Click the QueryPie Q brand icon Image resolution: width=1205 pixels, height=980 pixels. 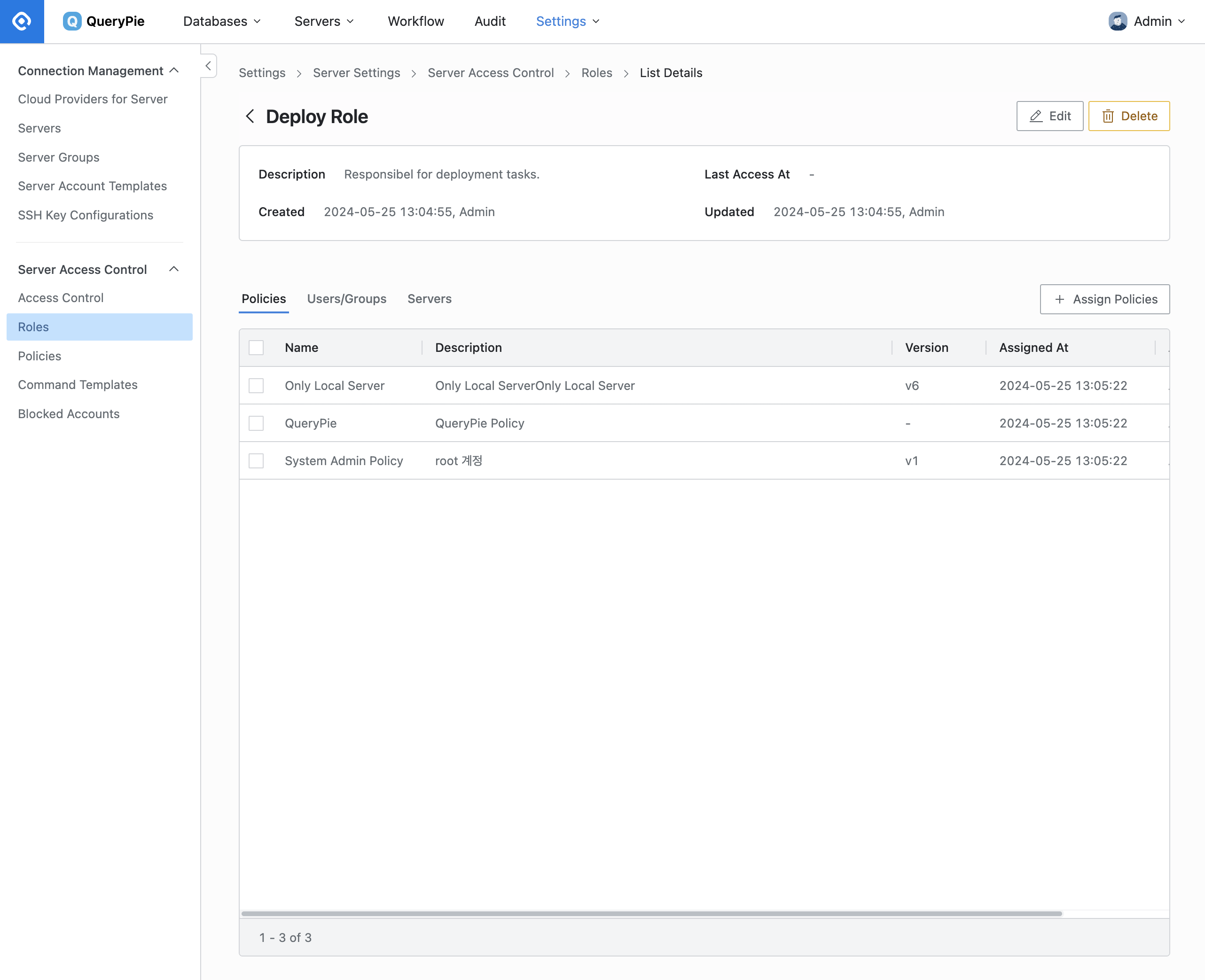pyautogui.click(x=72, y=22)
